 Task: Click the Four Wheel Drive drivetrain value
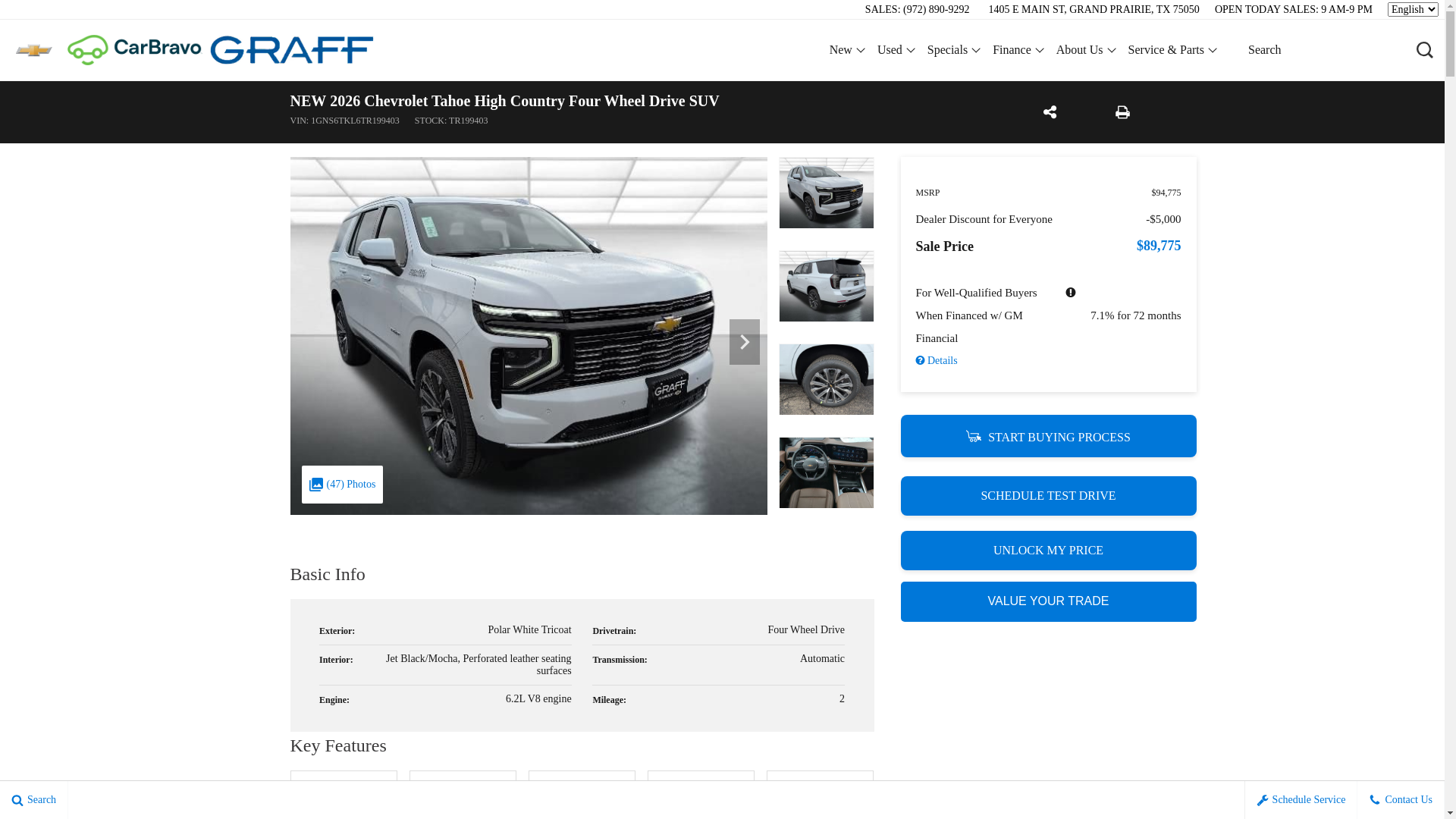[x=806, y=630]
